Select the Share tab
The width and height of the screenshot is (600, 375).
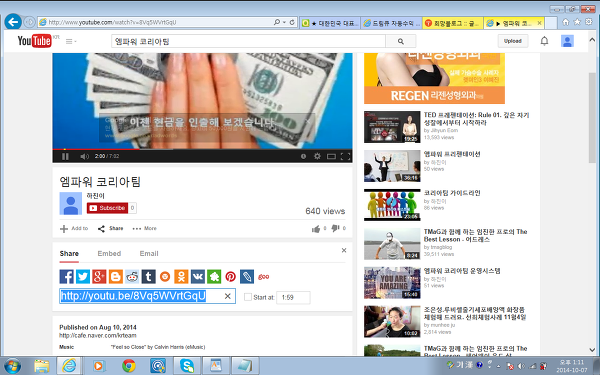[69, 253]
